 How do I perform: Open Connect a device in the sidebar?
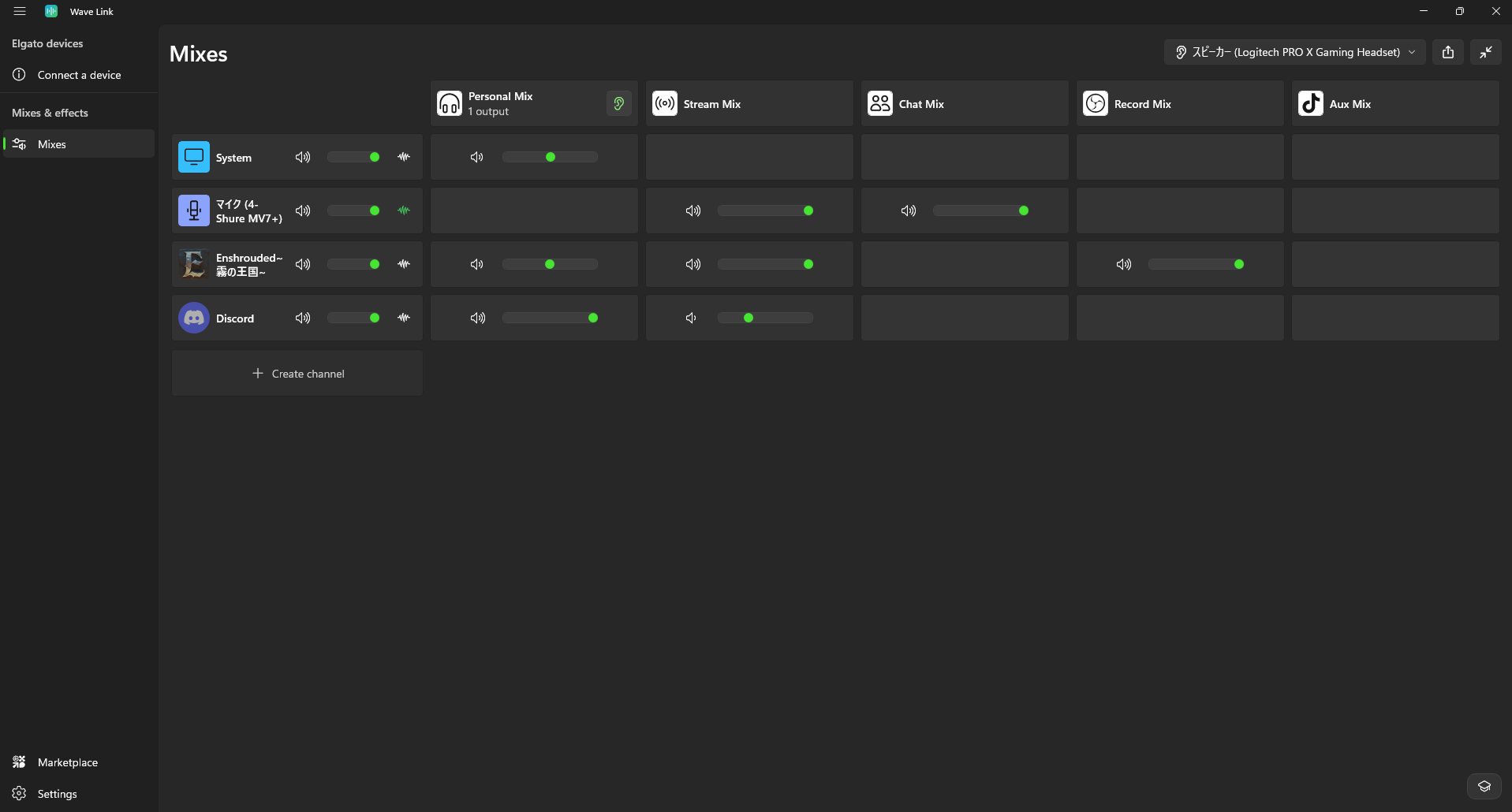tap(79, 74)
